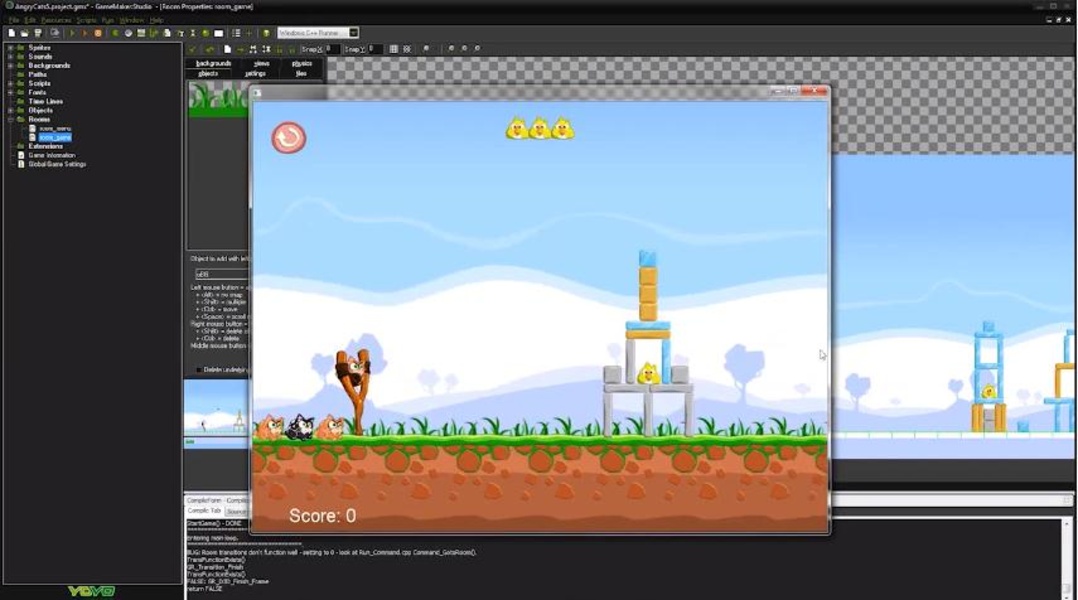Select room_game in the resource tree
This screenshot has width=1078, height=600.
tap(55, 137)
